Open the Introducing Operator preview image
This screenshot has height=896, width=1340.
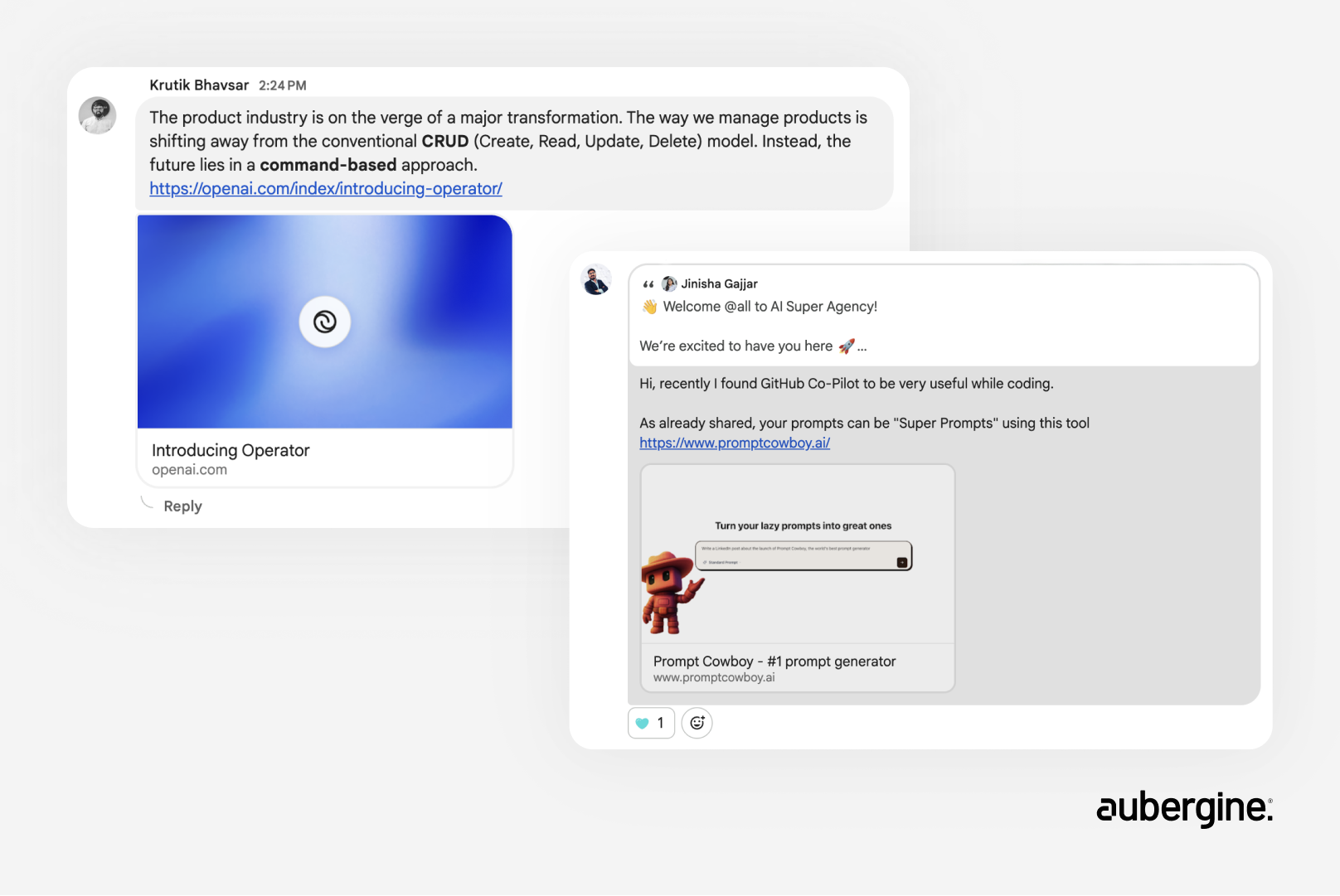point(325,322)
